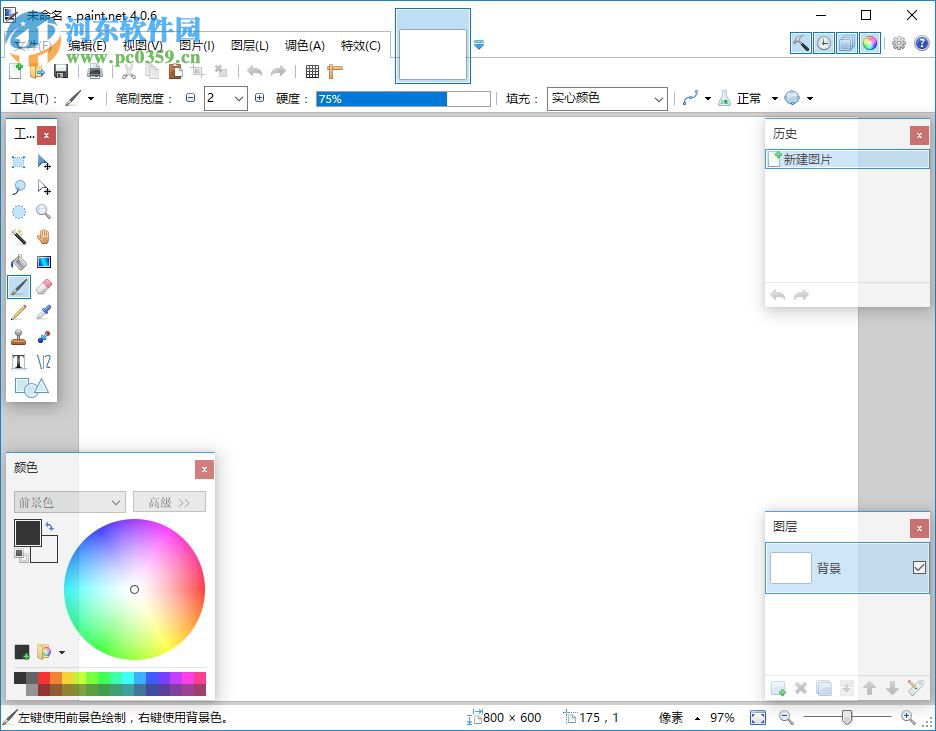Toggle the gridlines display in the toolbar
Viewport: 936px width, 731px height.
312,70
